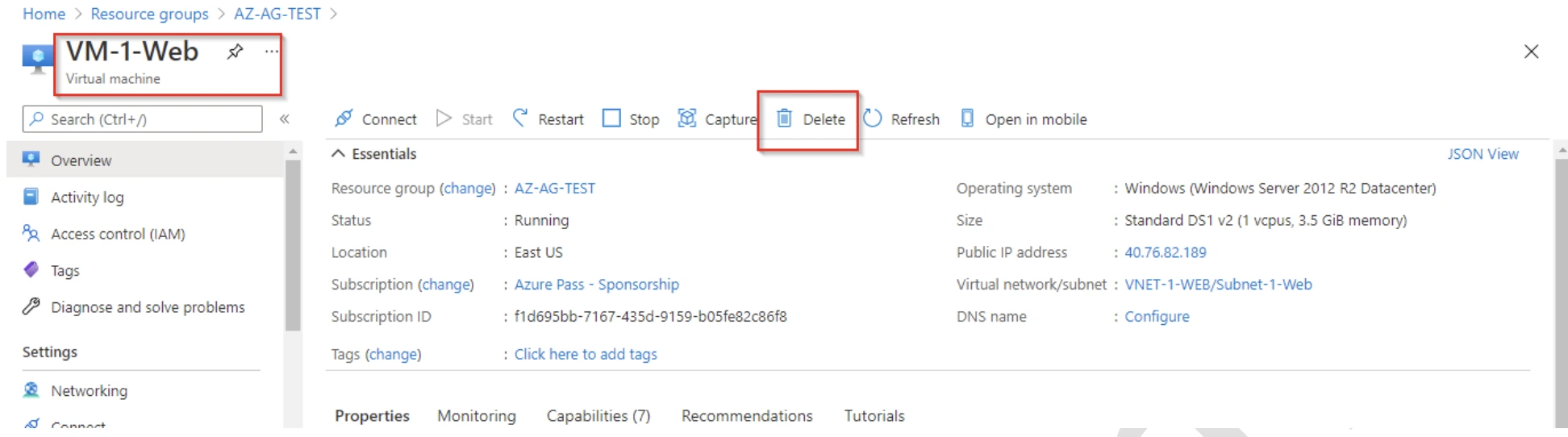Click the Open in mobile phone icon

967,119
